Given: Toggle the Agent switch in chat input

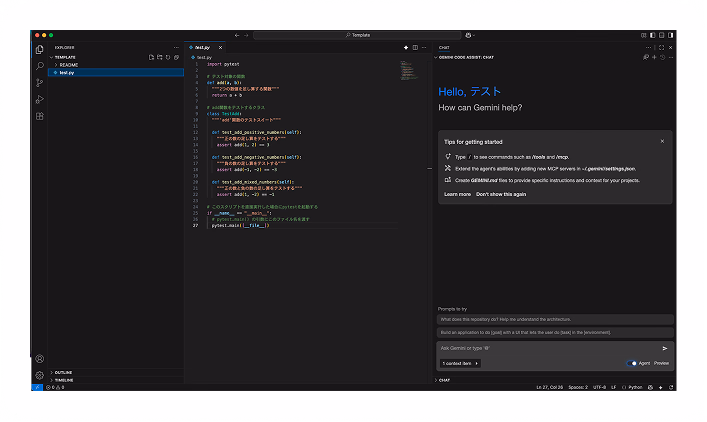Looking at the screenshot, I should coord(633,363).
